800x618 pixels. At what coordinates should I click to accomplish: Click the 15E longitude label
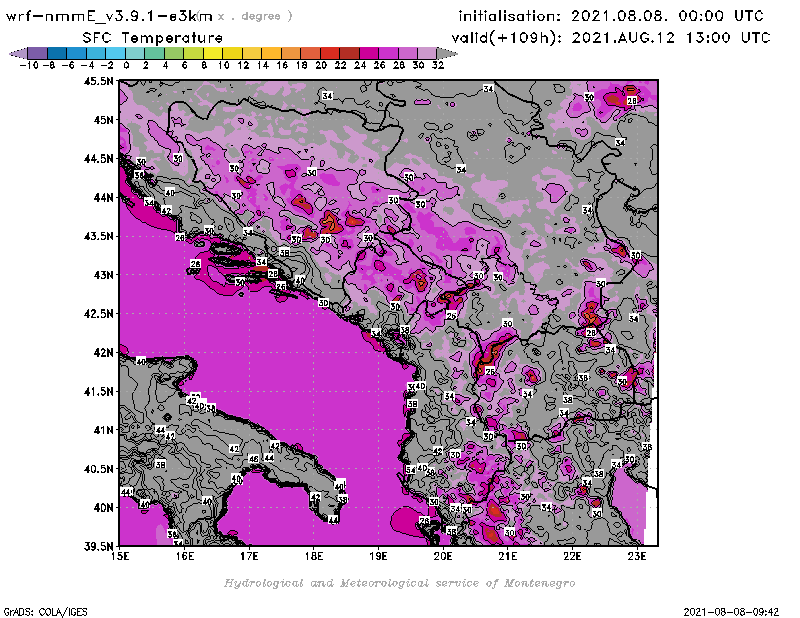(x=120, y=556)
